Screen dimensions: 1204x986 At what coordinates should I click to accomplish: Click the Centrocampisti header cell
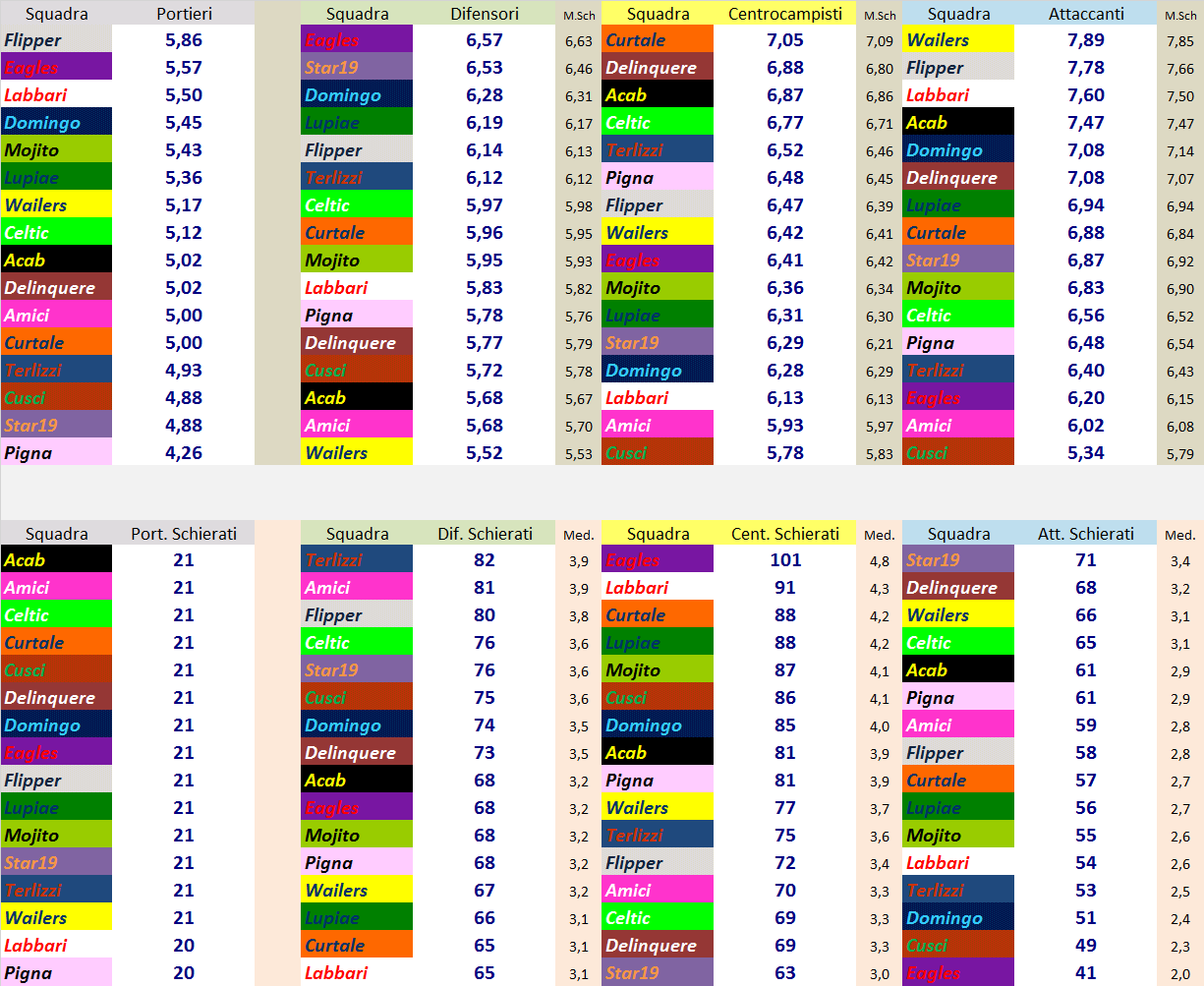785,14
